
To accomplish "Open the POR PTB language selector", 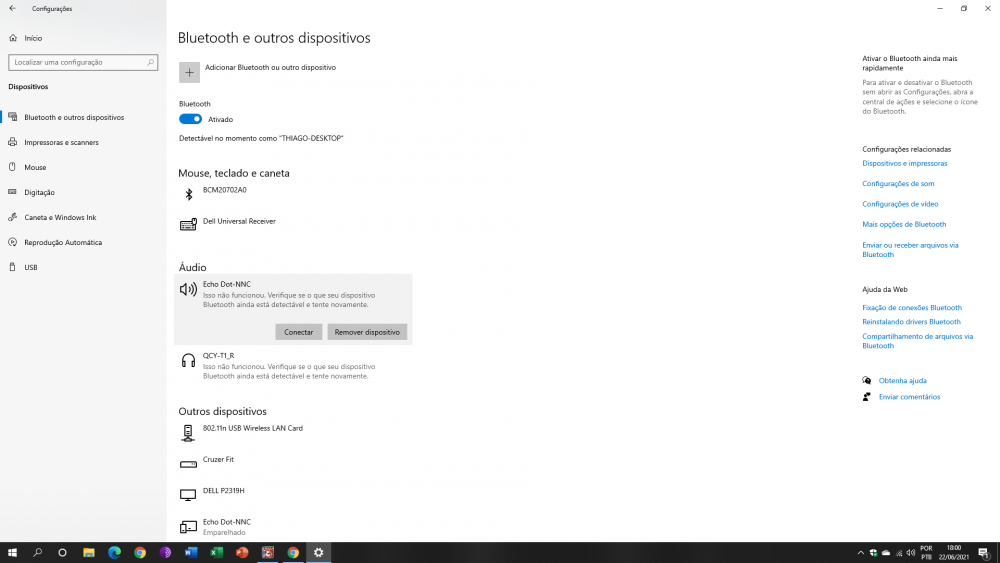I will [x=926, y=552].
